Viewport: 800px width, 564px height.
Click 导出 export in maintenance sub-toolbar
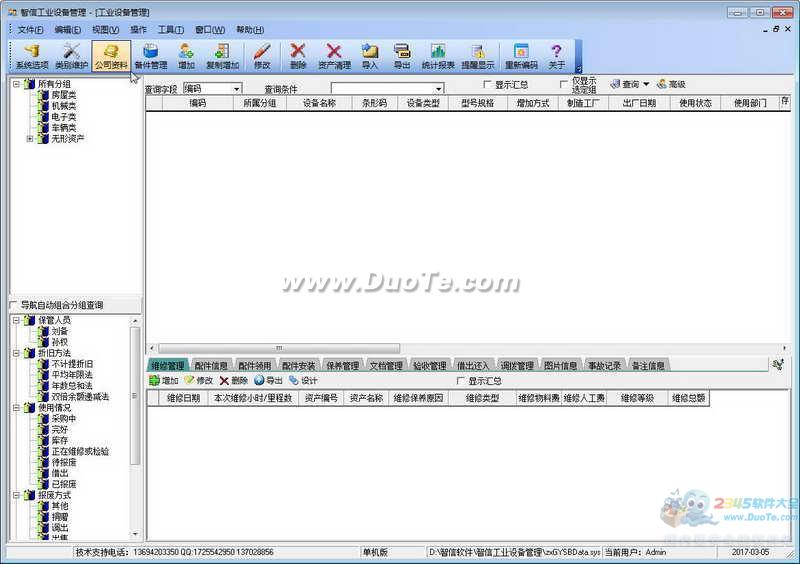(x=268, y=380)
